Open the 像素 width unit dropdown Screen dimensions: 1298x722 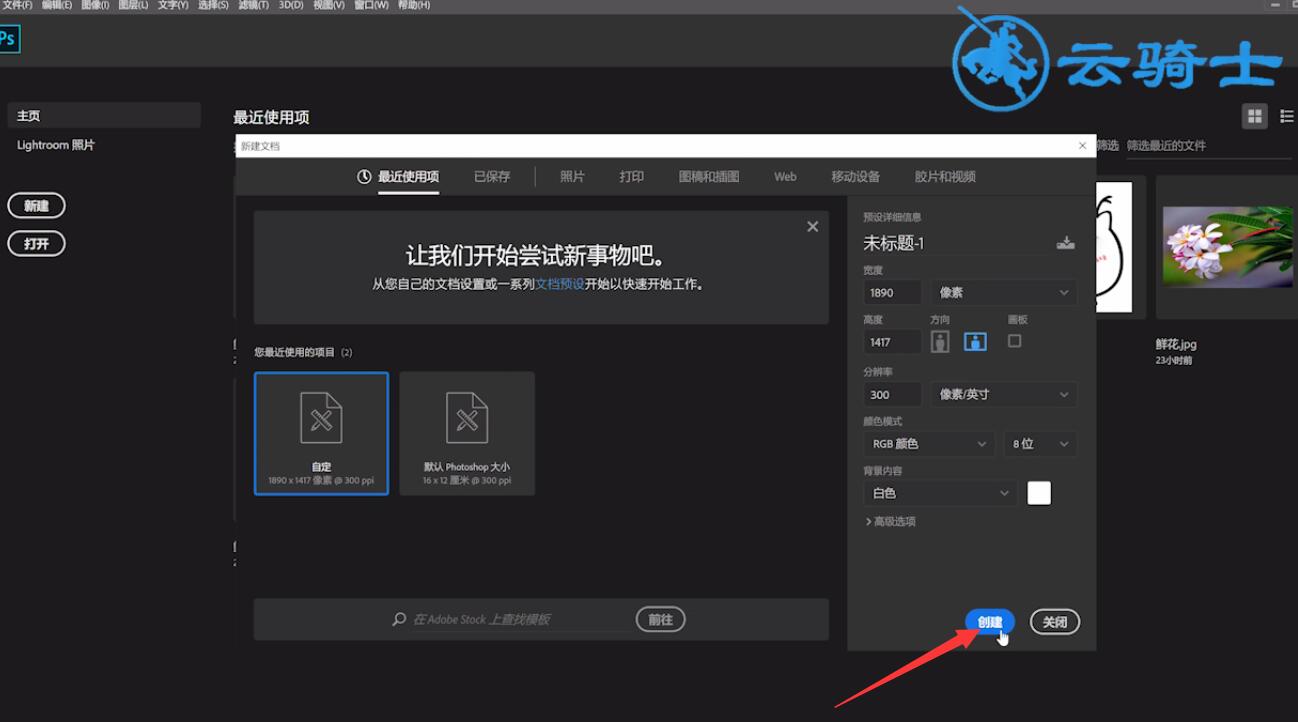click(x=1003, y=293)
